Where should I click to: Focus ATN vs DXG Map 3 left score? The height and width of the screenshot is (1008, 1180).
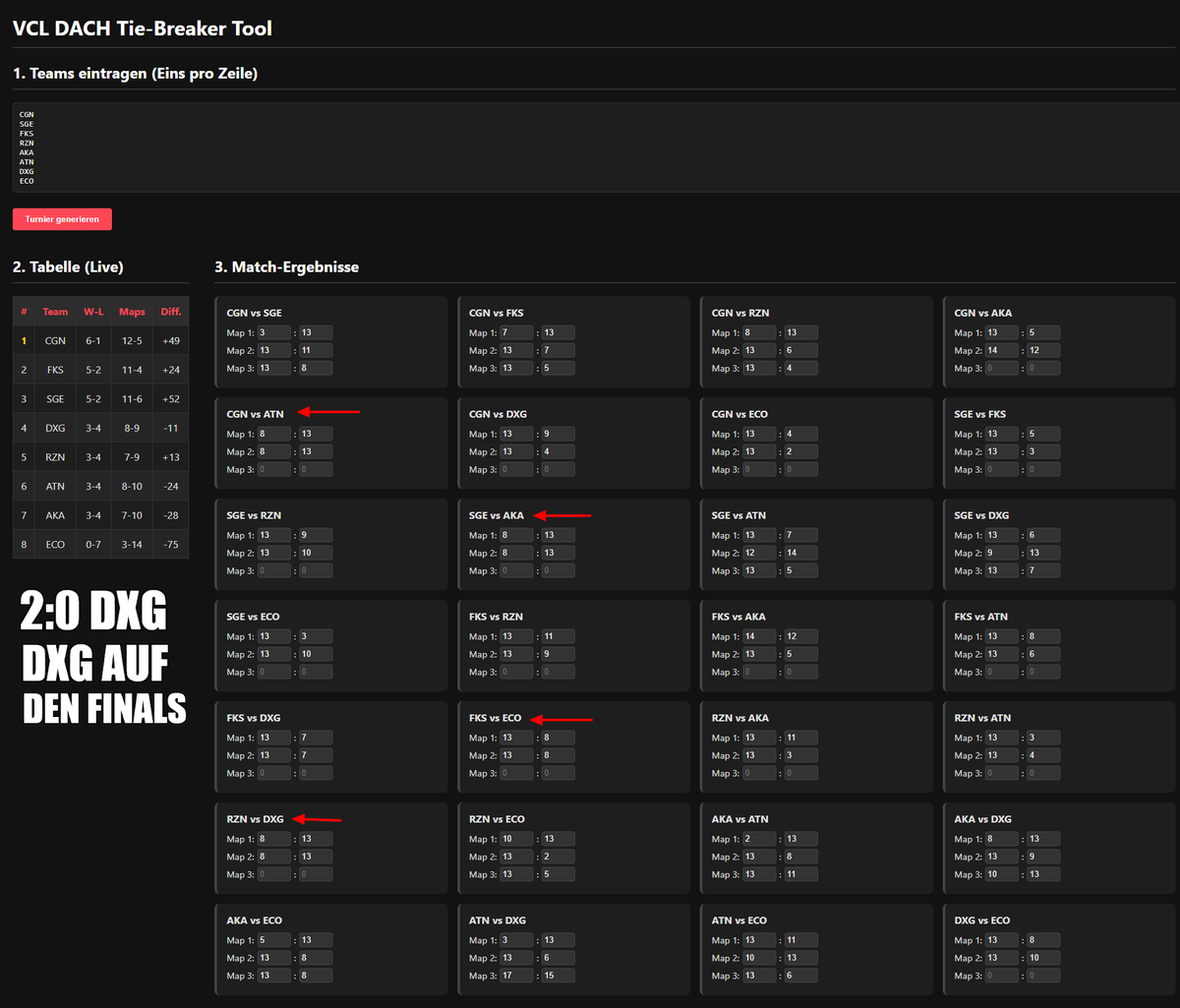(517, 976)
